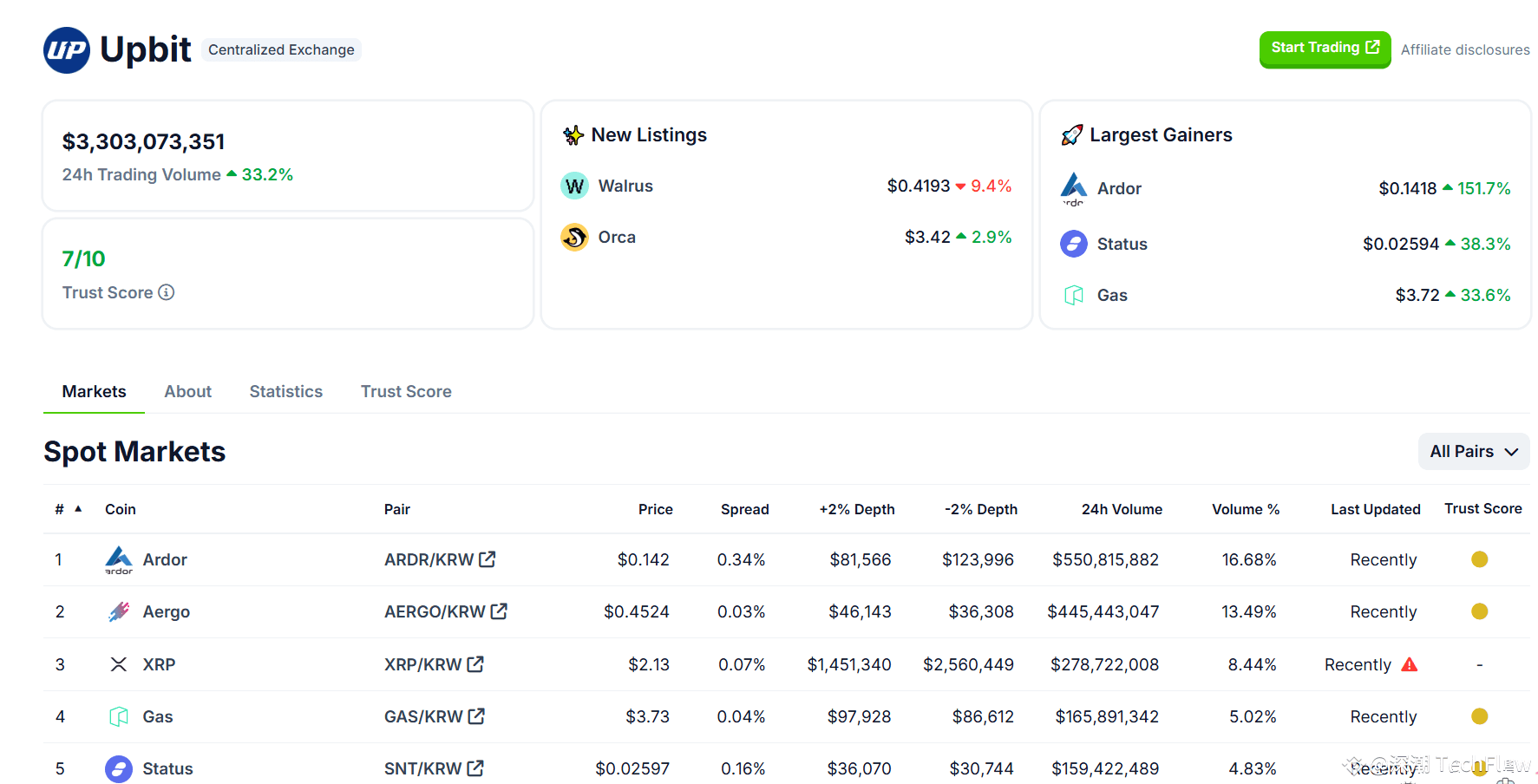Open external link icon beside GAS/KRW
Screen dimensions: 1538x784
pos(476,716)
